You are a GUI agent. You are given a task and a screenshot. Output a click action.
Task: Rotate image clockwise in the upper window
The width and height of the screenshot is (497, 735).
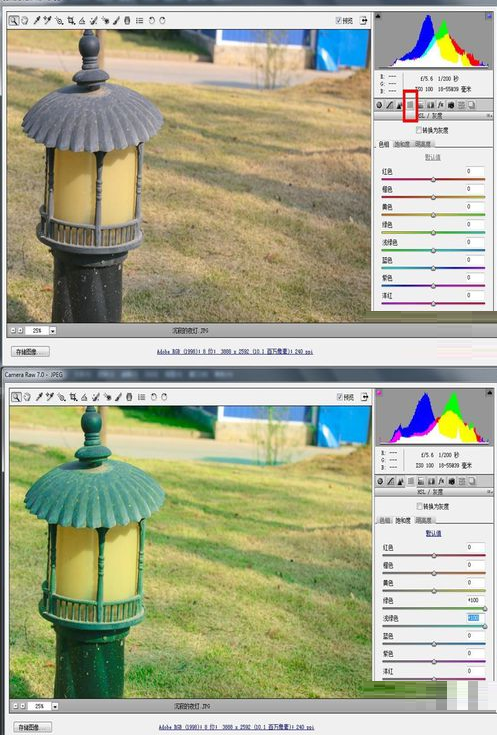(x=162, y=21)
